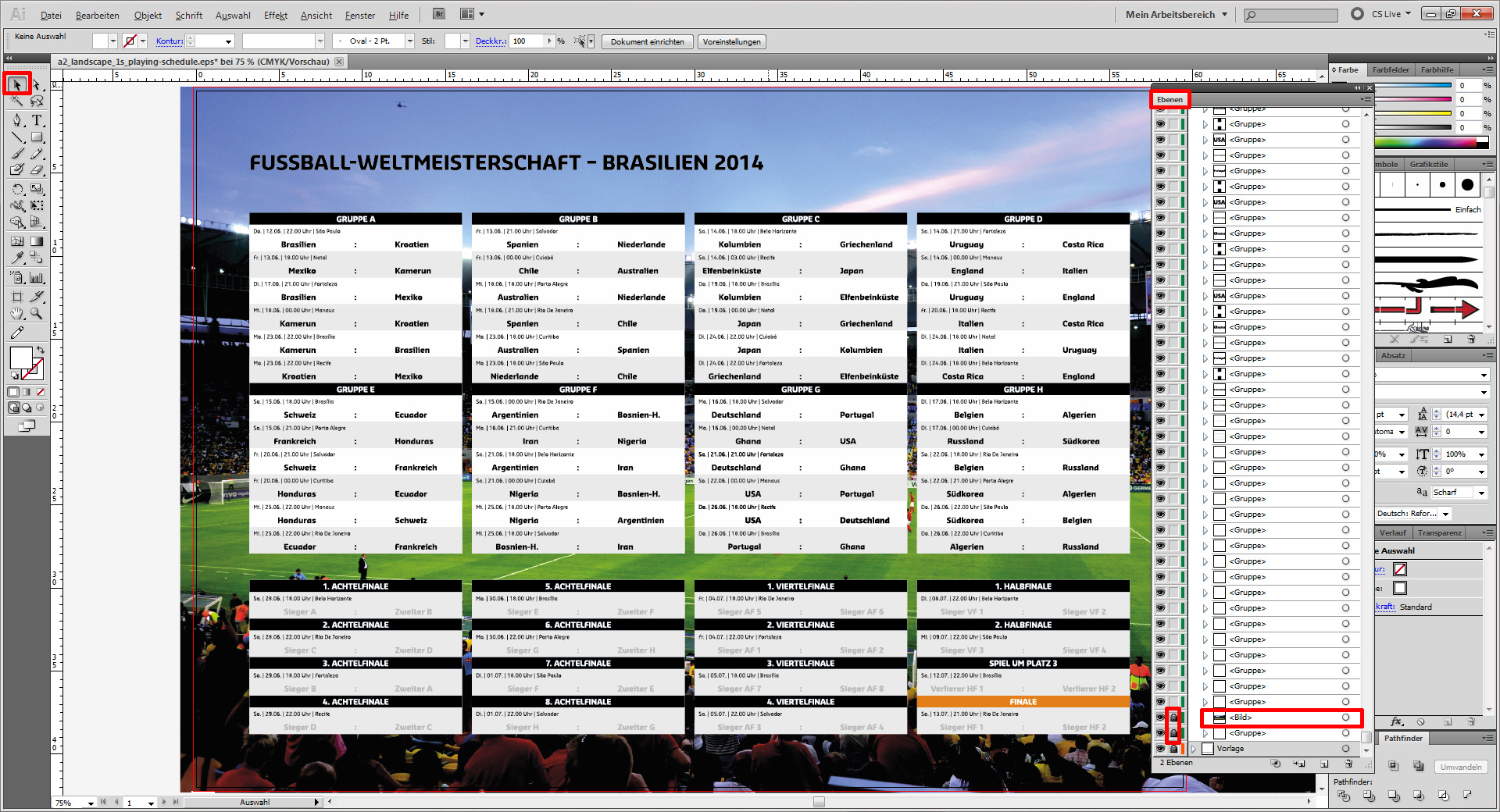Click the Voreinstellungen button
The image size is (1500, 812).
(x=731, y=41)
